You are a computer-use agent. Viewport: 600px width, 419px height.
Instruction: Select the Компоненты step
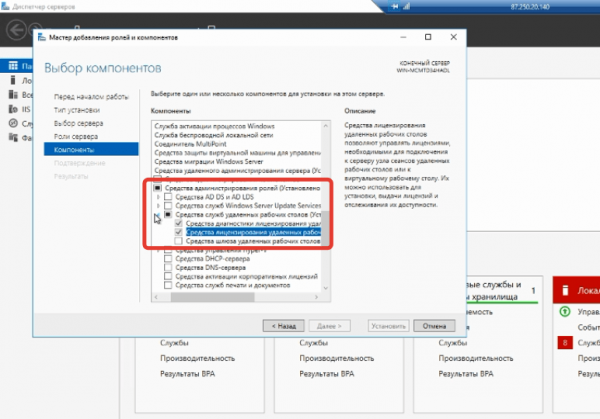[x=91, y=149]
